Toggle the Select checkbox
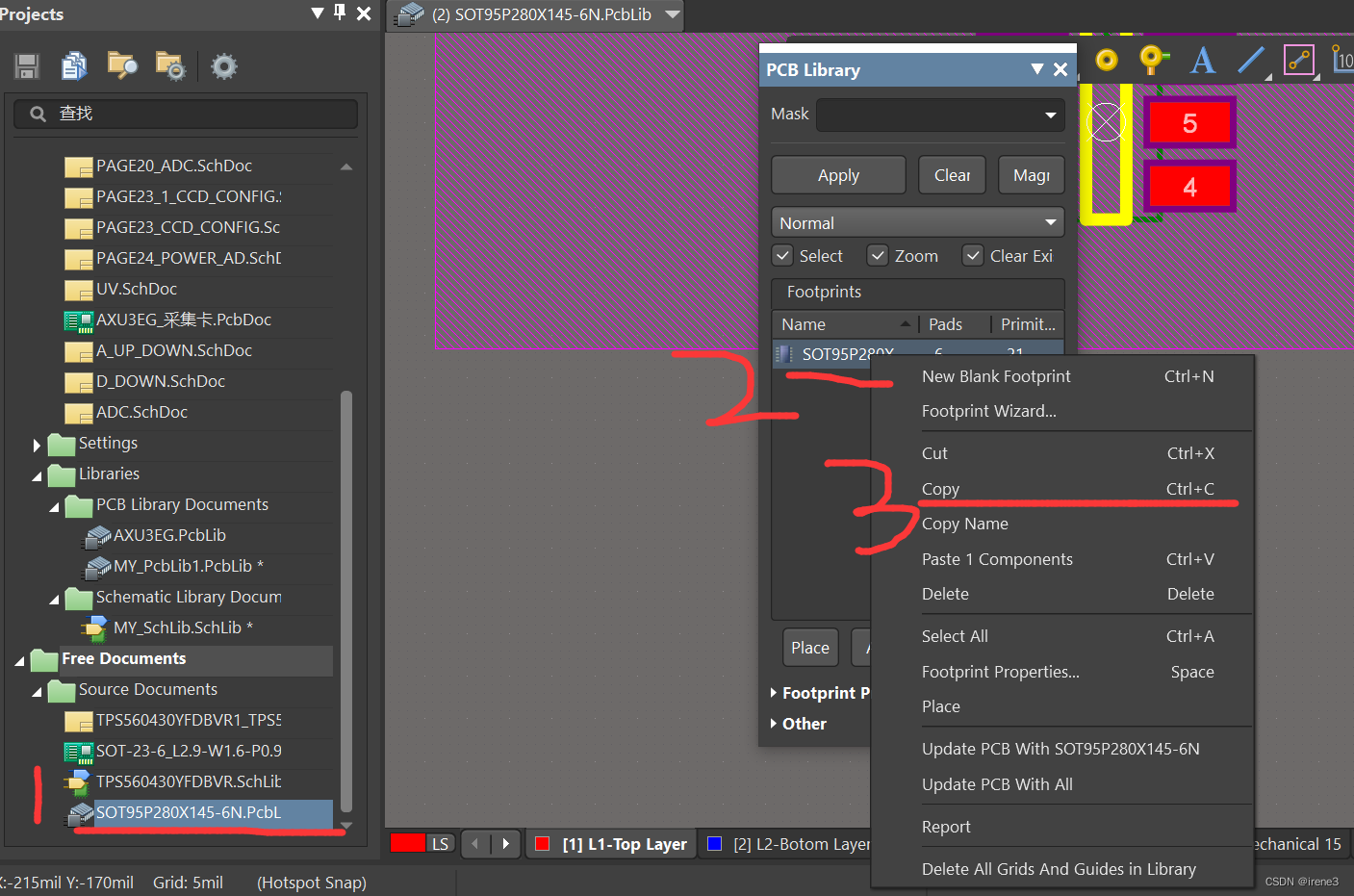Screen dimensions: 1354x896 [783, 256]
